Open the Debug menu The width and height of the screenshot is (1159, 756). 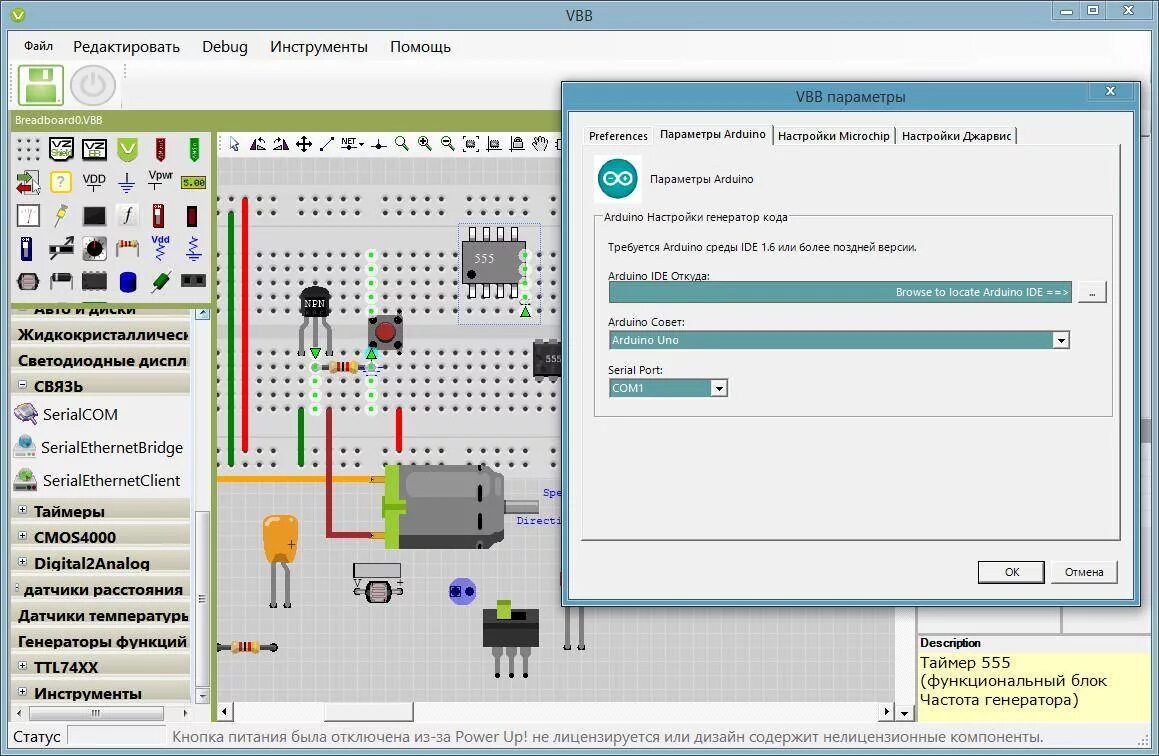[x=225, y=47]
